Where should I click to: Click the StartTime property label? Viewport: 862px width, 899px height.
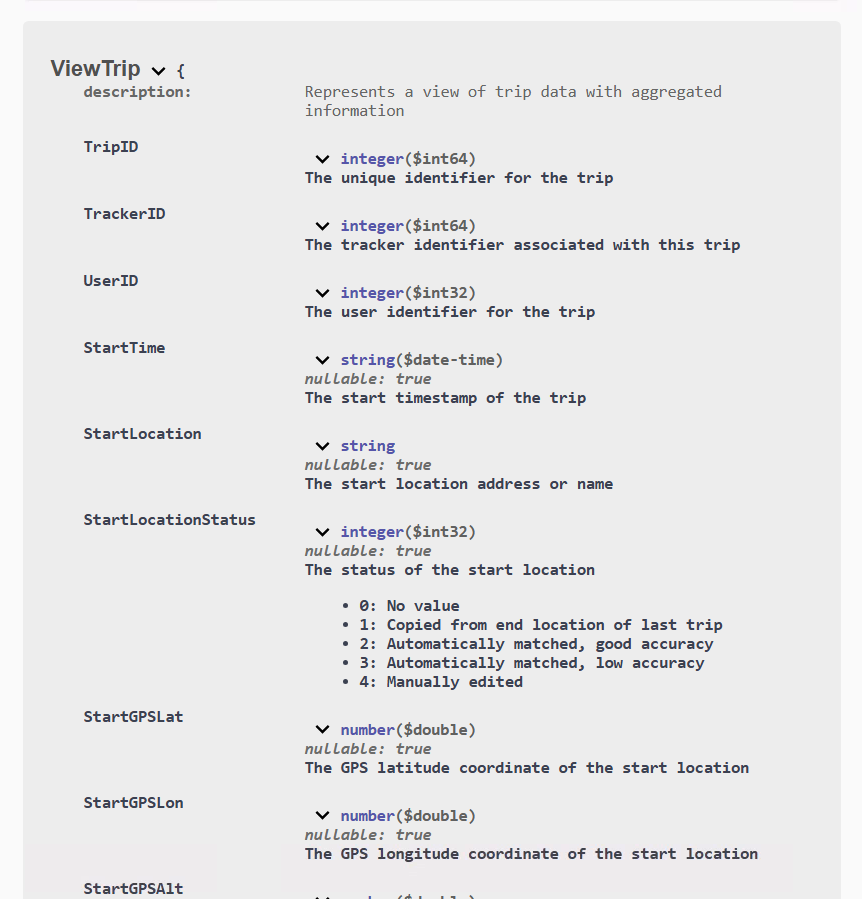coord(124,348)
